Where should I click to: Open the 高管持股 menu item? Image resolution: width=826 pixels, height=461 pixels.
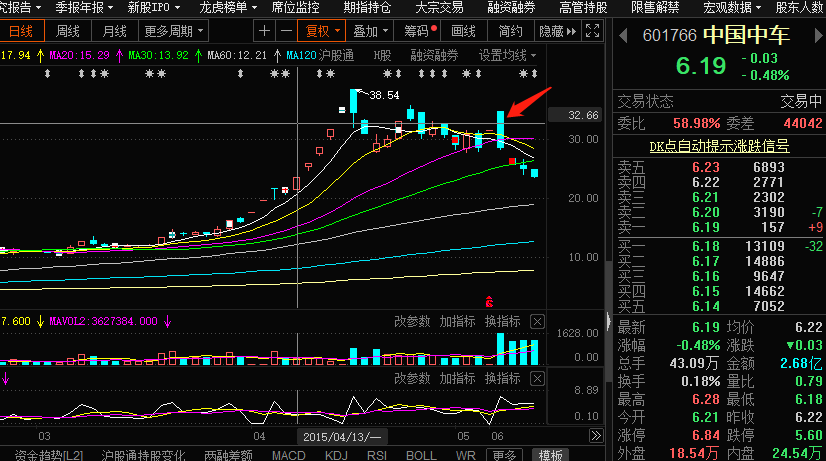point(583,7)
